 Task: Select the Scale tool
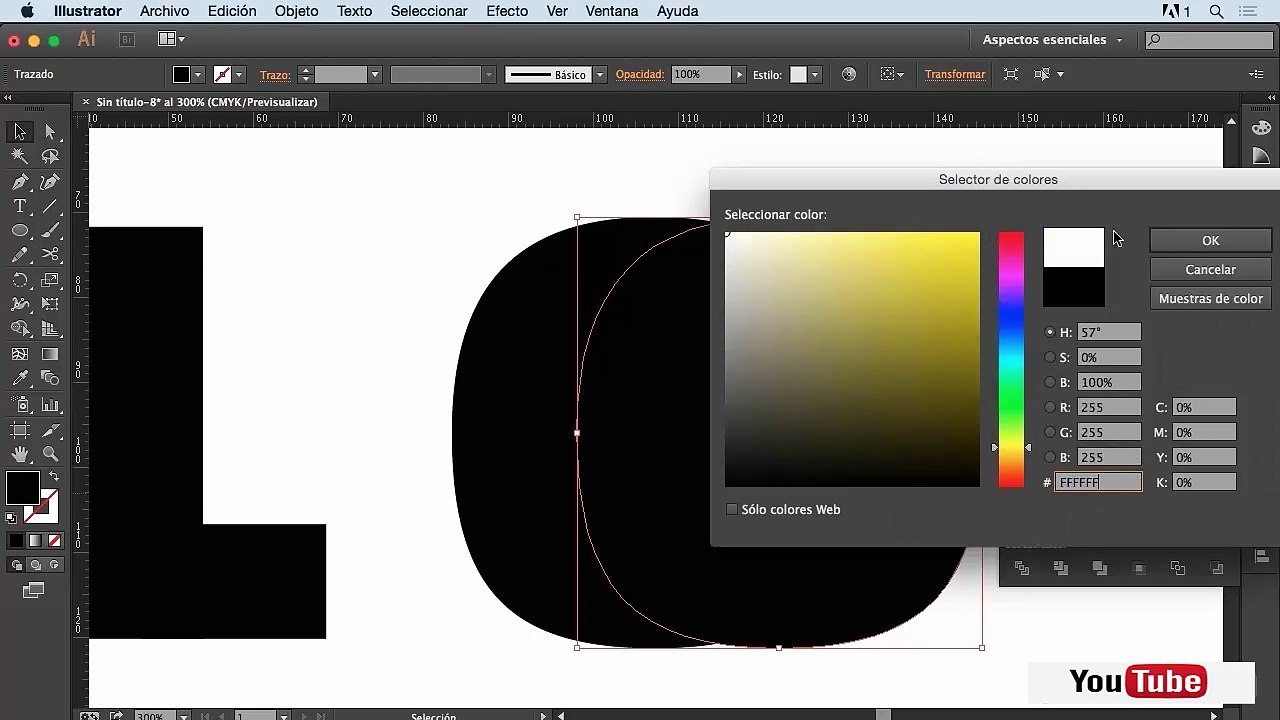51,280
